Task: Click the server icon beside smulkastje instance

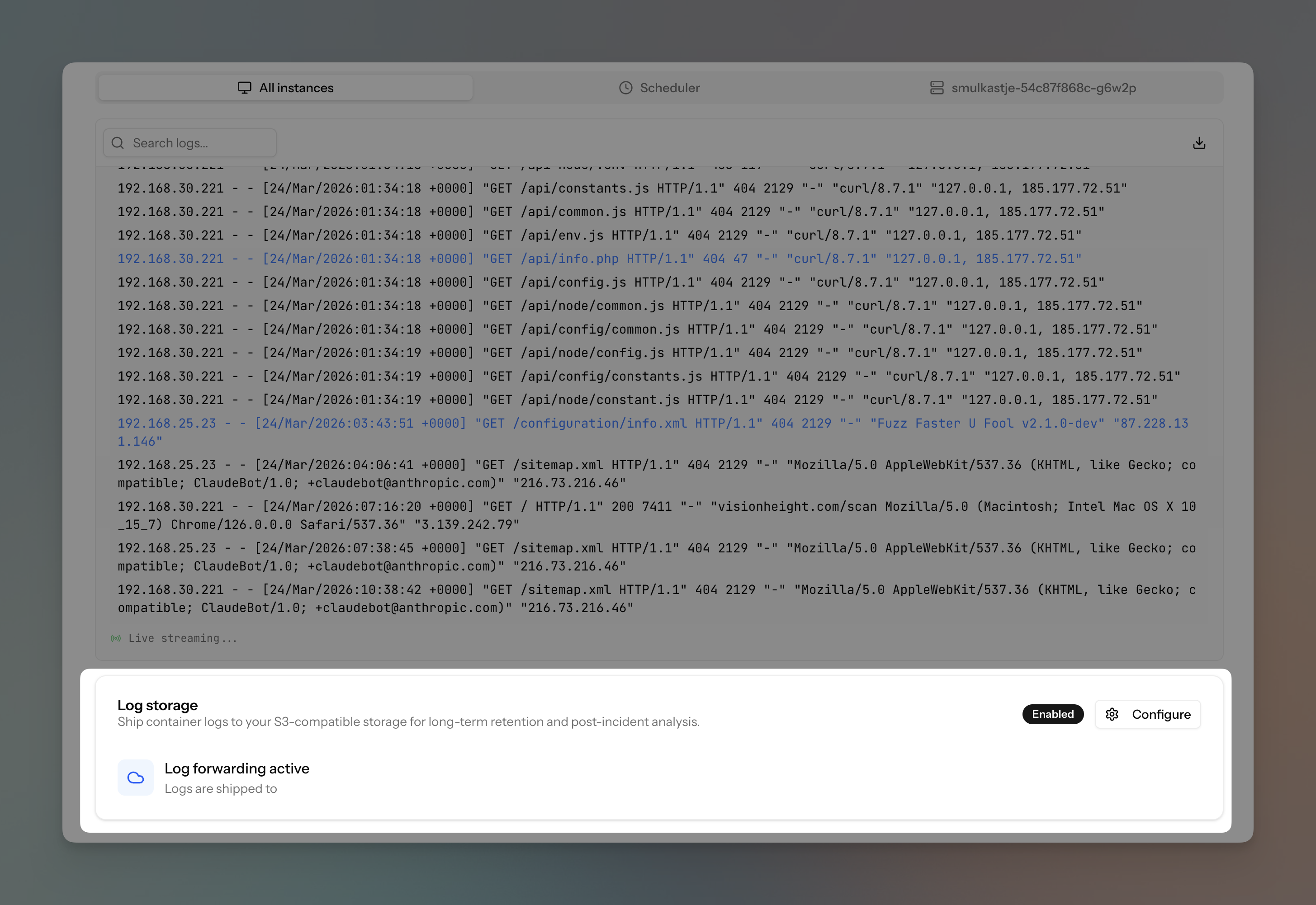Action: 937,88
